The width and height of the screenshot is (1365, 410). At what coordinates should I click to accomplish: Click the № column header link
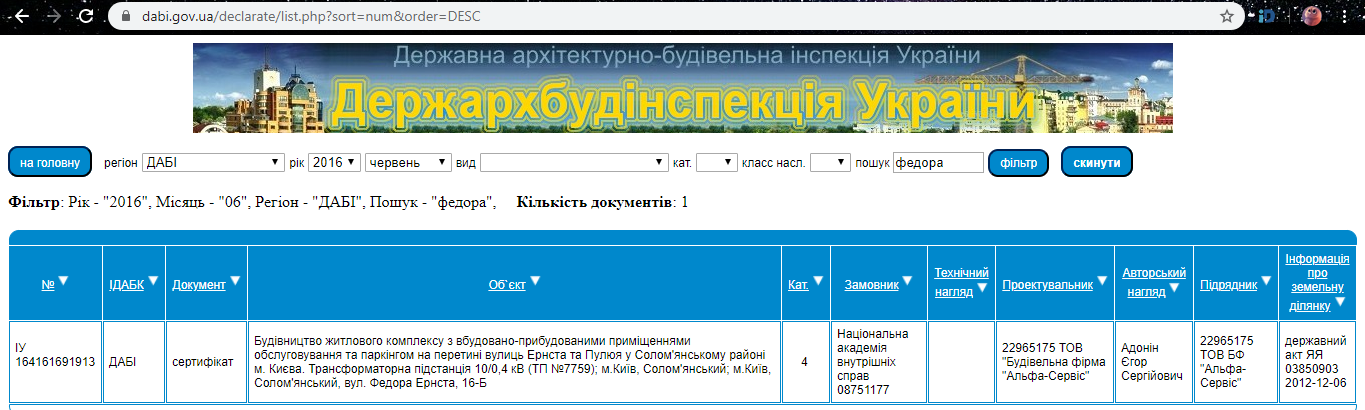click(47, 285)
